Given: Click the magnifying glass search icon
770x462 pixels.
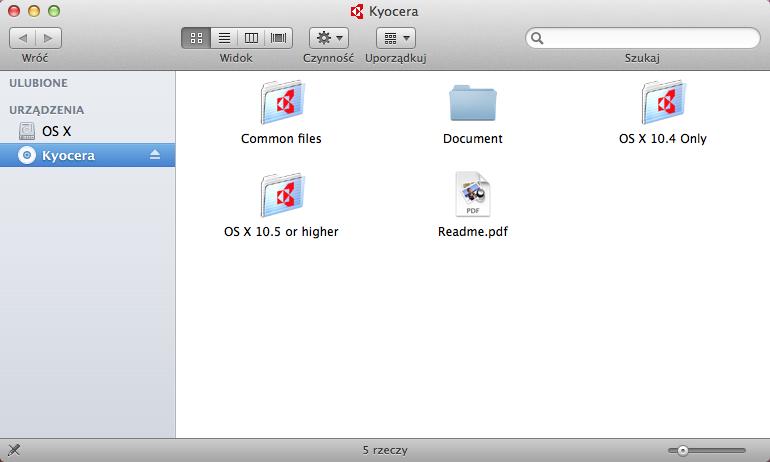Looking at the screenshot, I should click(x=537, y=38).
